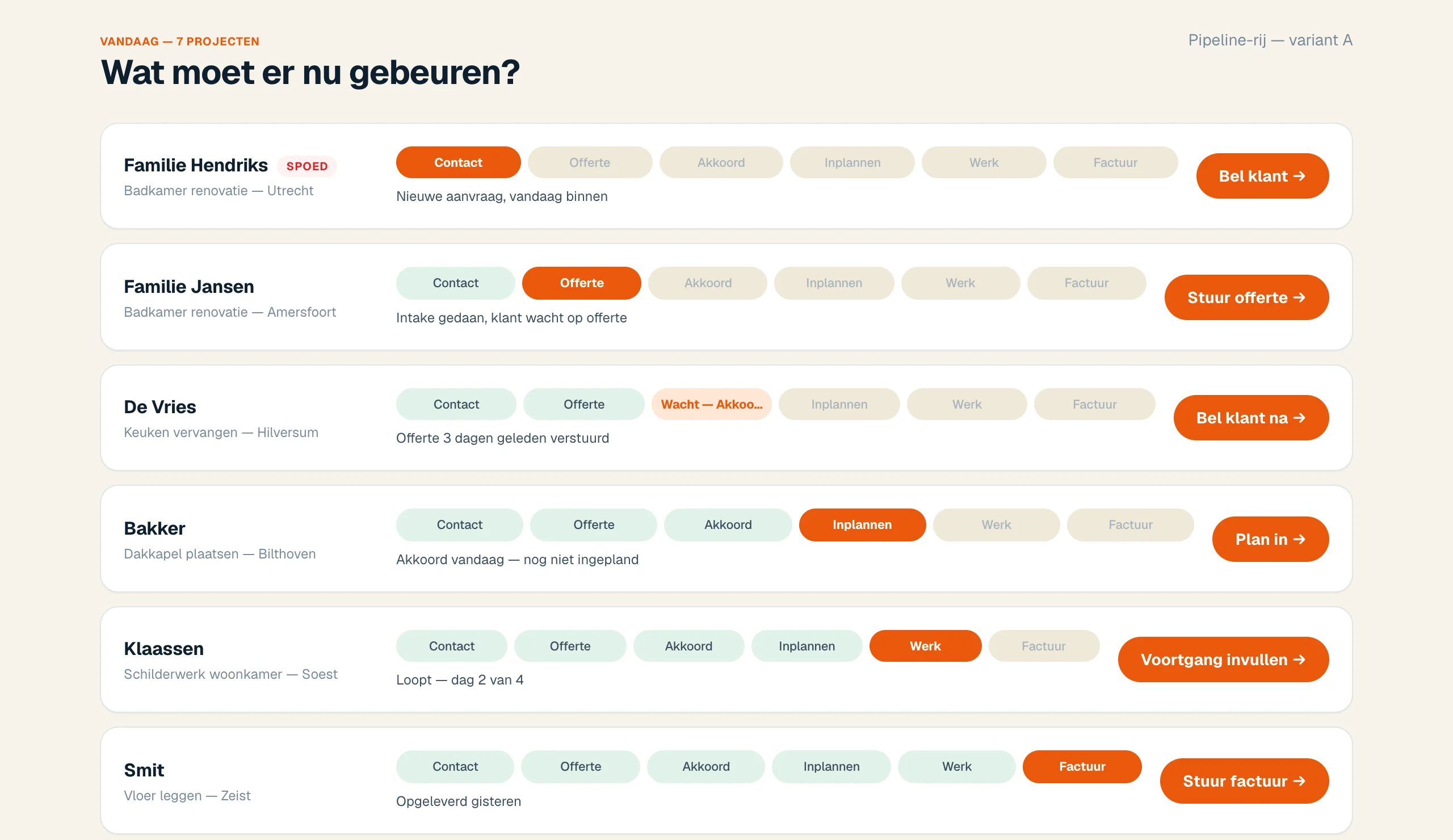Select the Offerte stage in Familie Hendriks row
The height and width of the screenshot is (840, 1453).
590,162
